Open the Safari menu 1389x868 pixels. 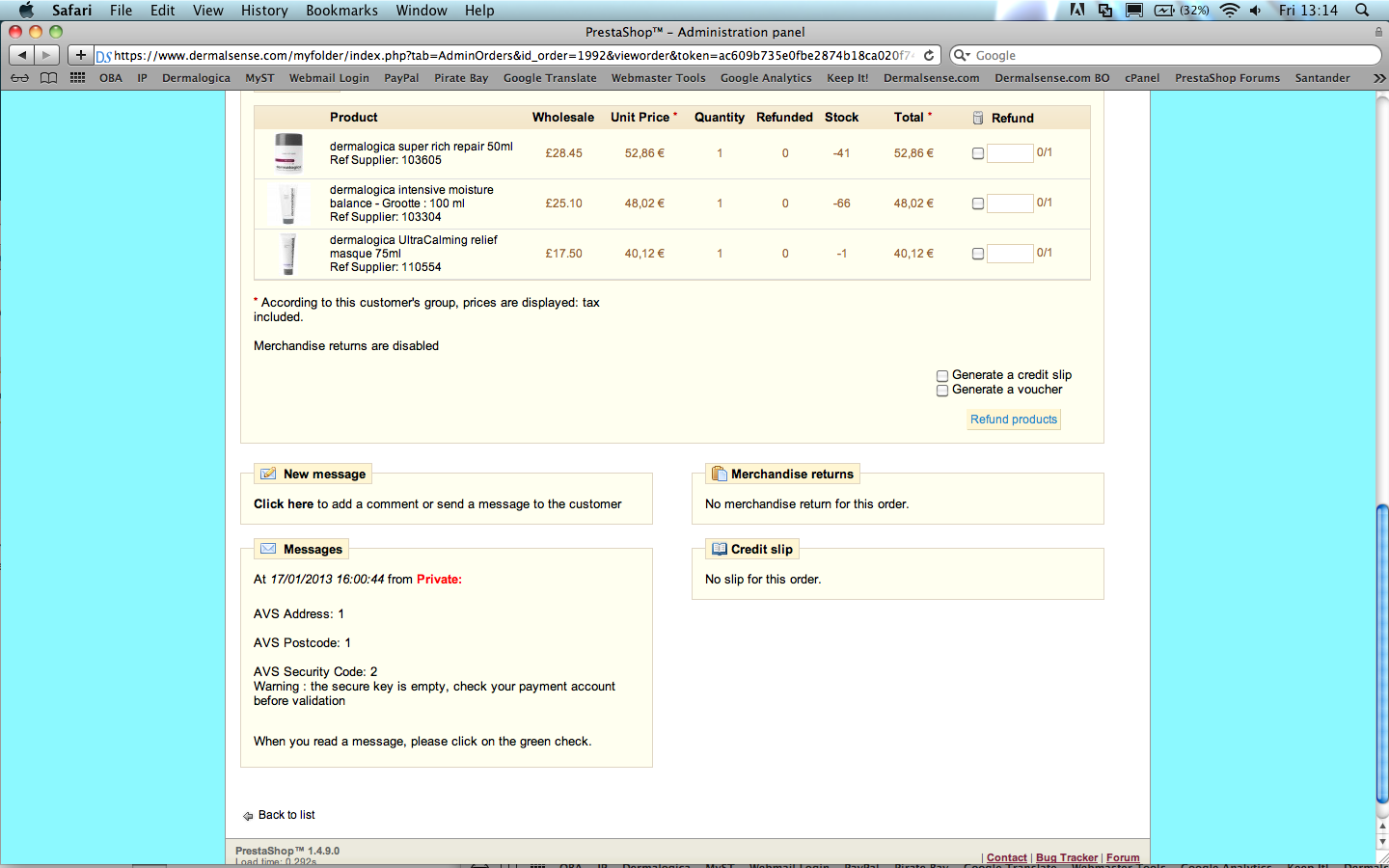(72, 11)
